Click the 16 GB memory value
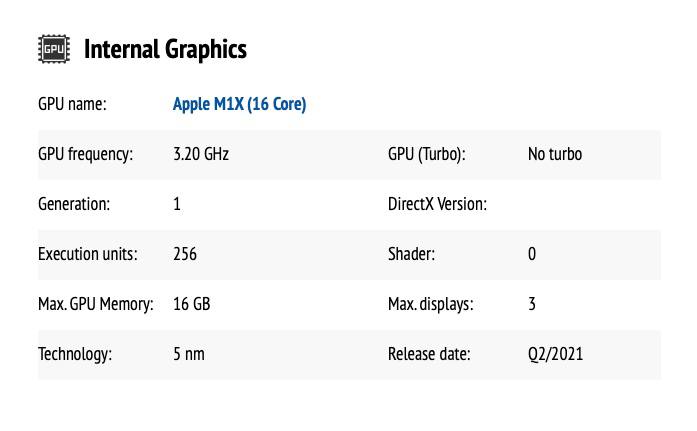The width and height of the screenshot is (697, 431). pyautogui.click(x=192, y=304)
